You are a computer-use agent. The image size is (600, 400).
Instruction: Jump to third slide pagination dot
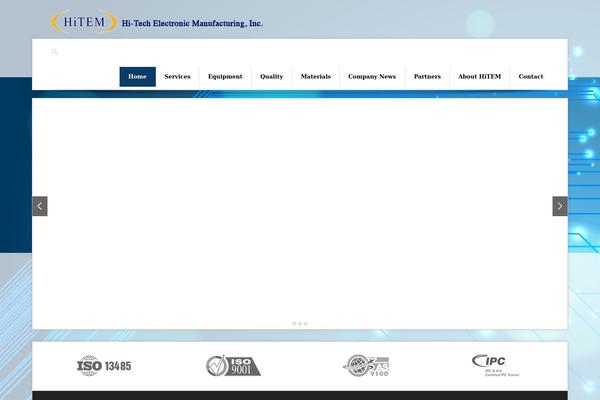tap(306, 324)
